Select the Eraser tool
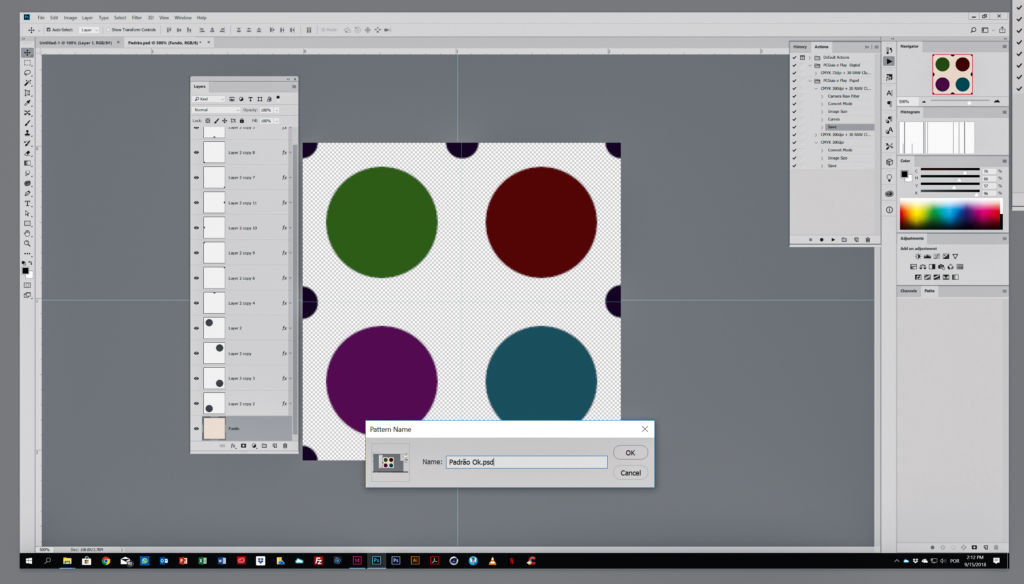1024x584 pixels. [x=27, y=153]
